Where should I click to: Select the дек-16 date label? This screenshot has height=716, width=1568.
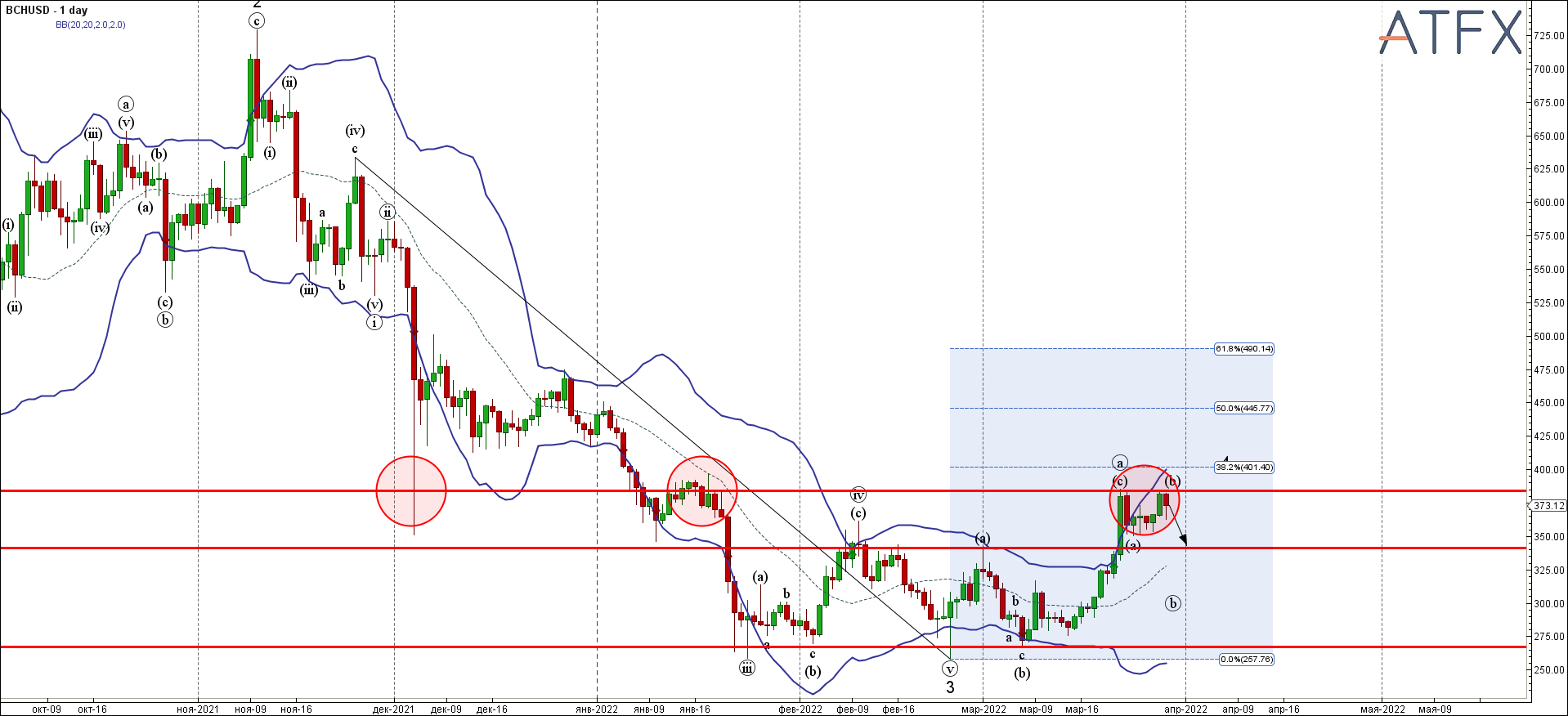(x=492, y=709)
